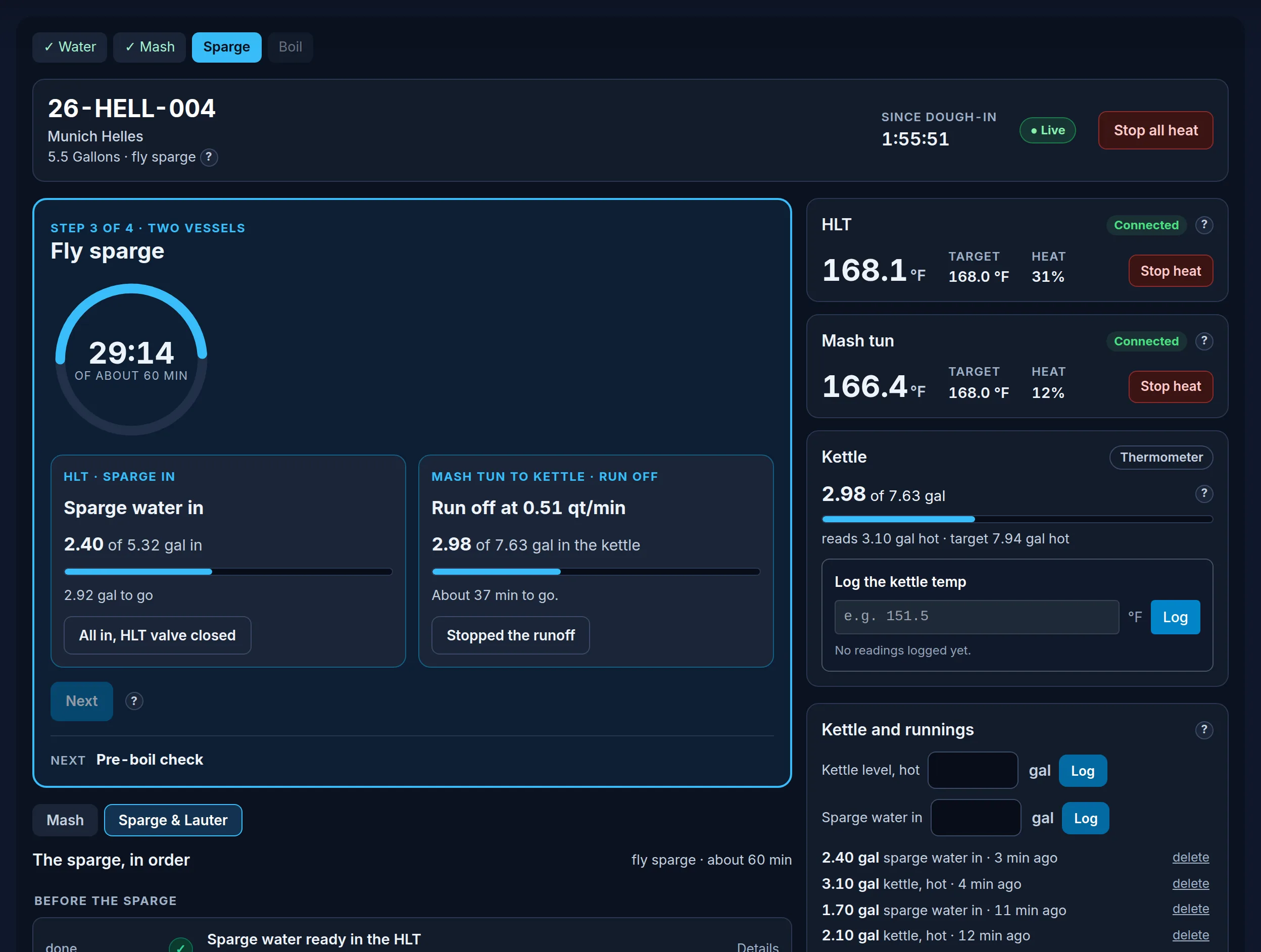Open the Boil step tab

290,47
